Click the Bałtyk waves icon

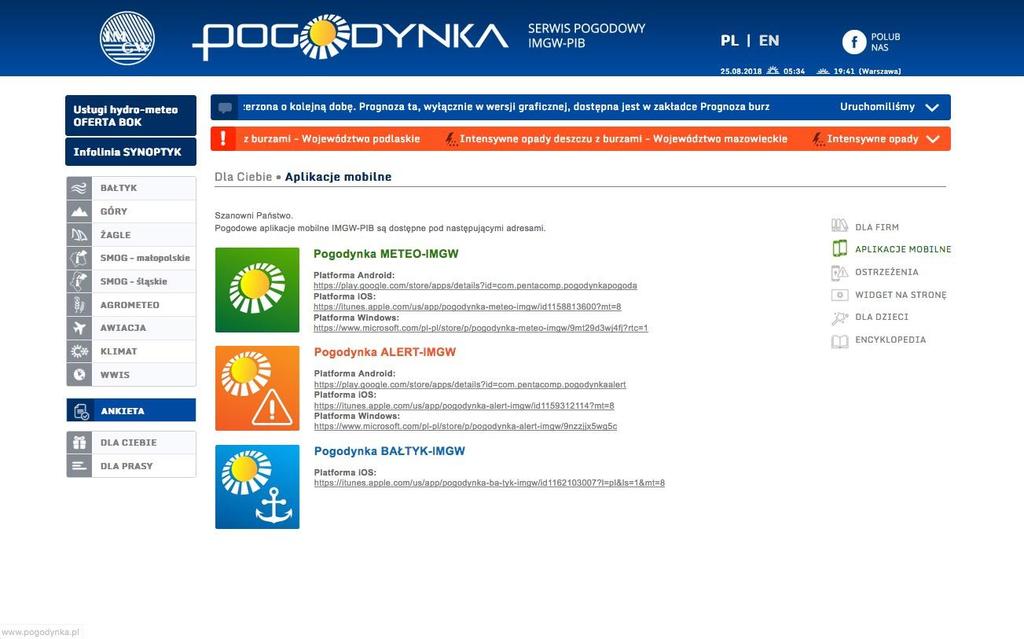pyautogui.click(x=79, y=188)
